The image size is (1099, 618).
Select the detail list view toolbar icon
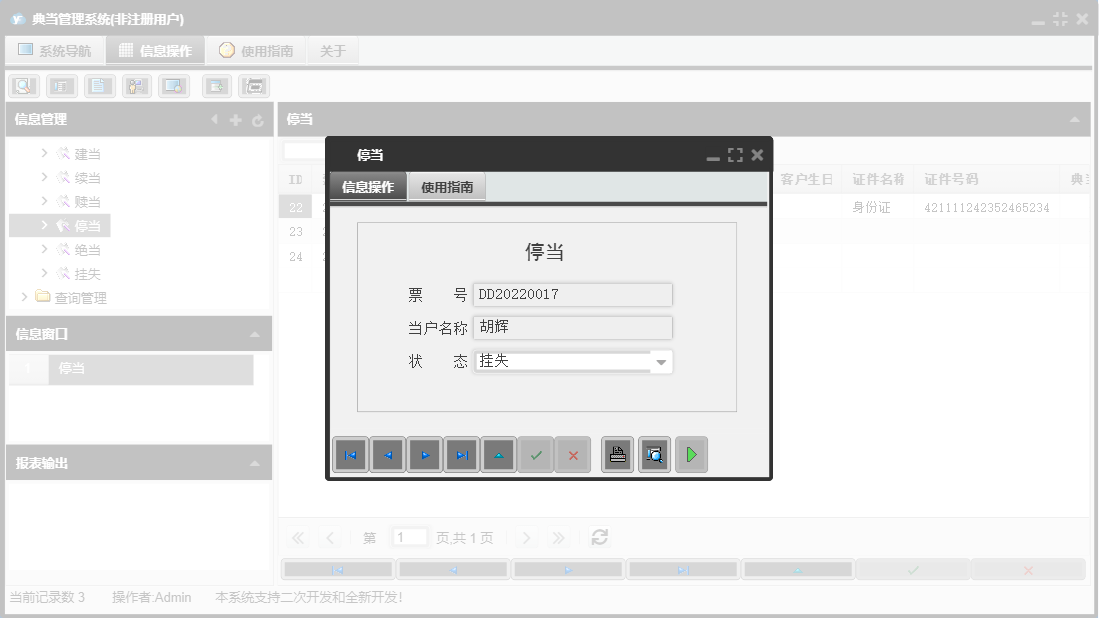[62, 86]
